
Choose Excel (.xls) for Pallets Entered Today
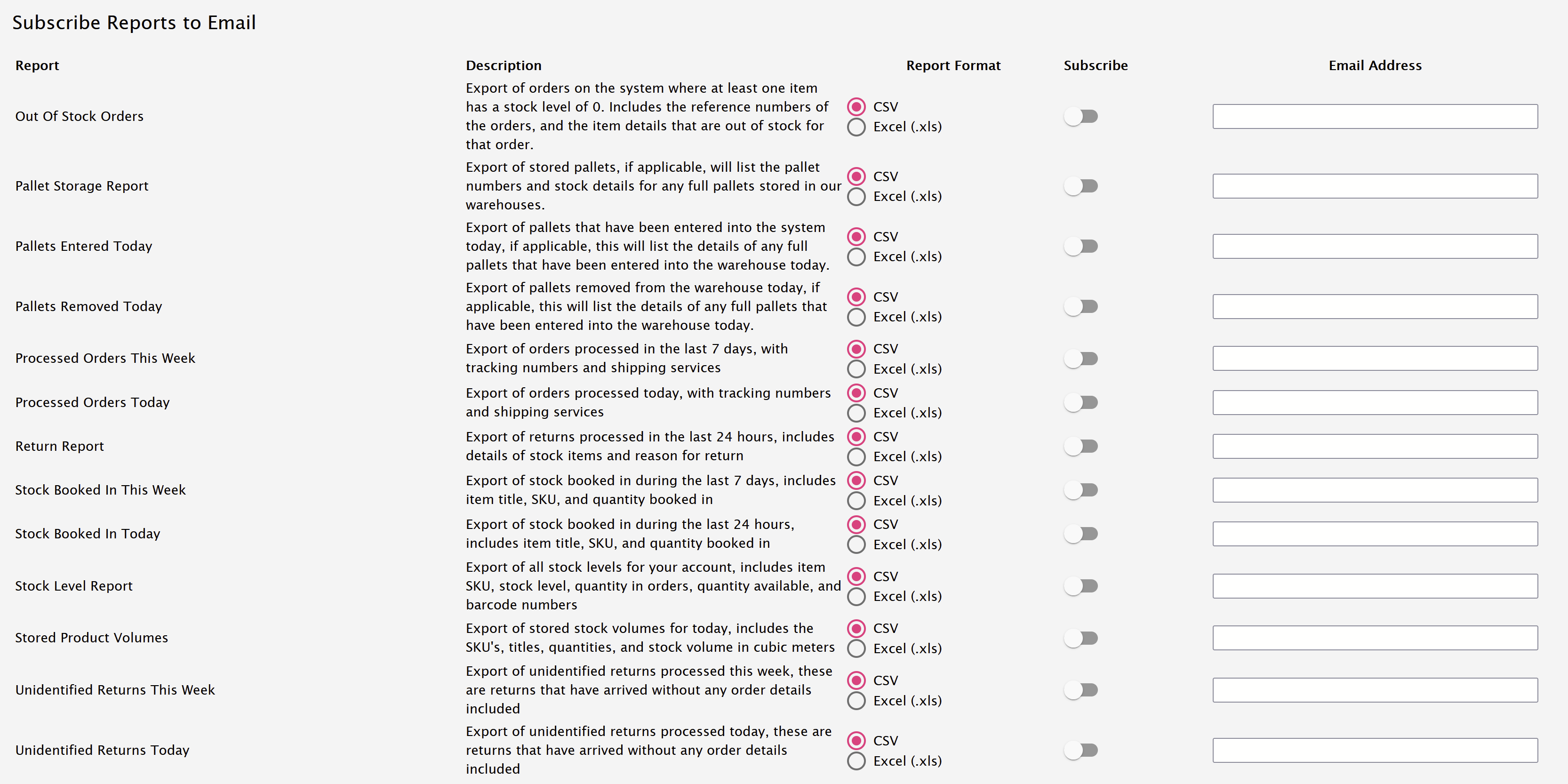(856, 257)
